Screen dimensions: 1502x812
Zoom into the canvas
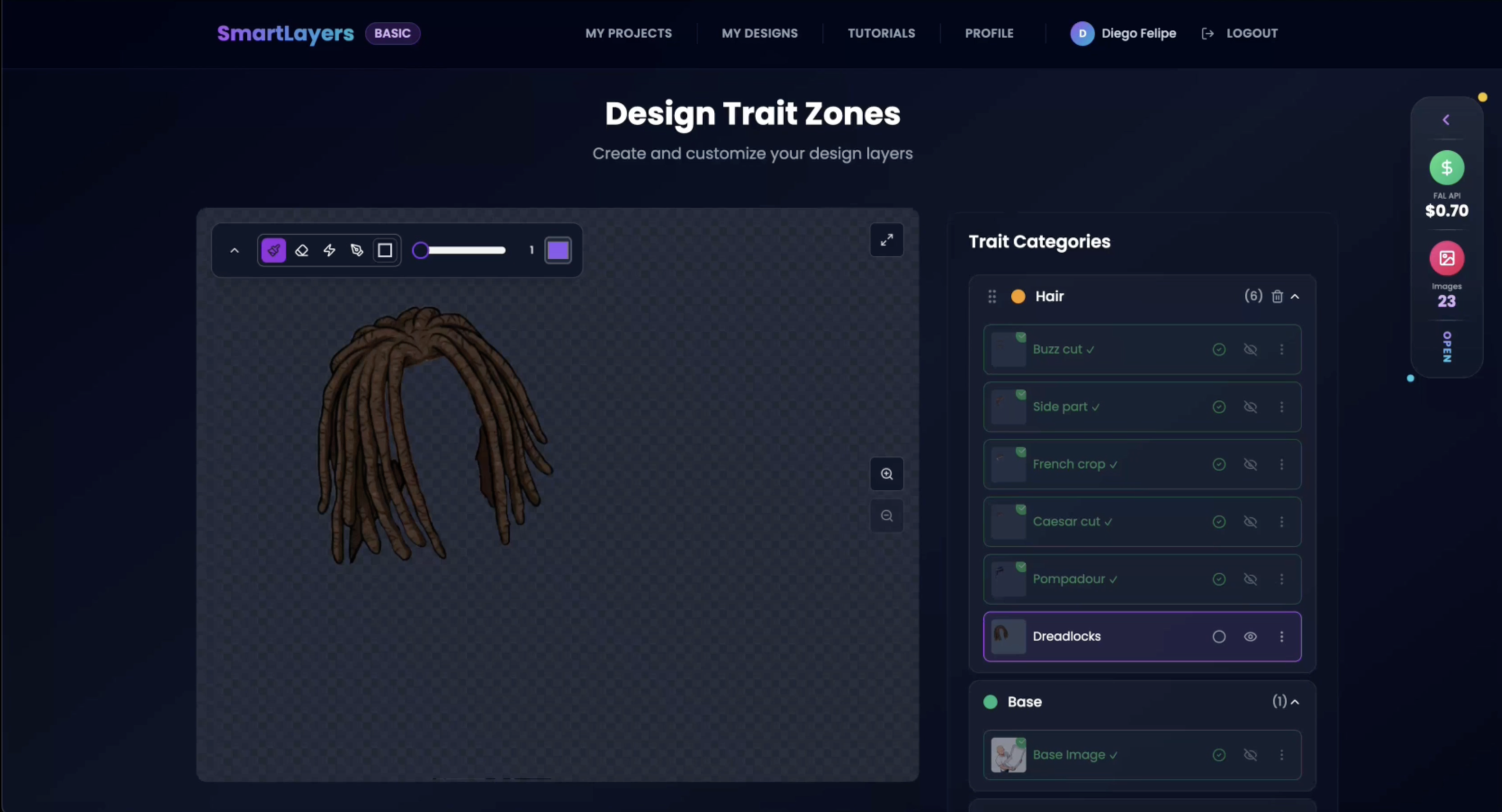pos(886,474)
